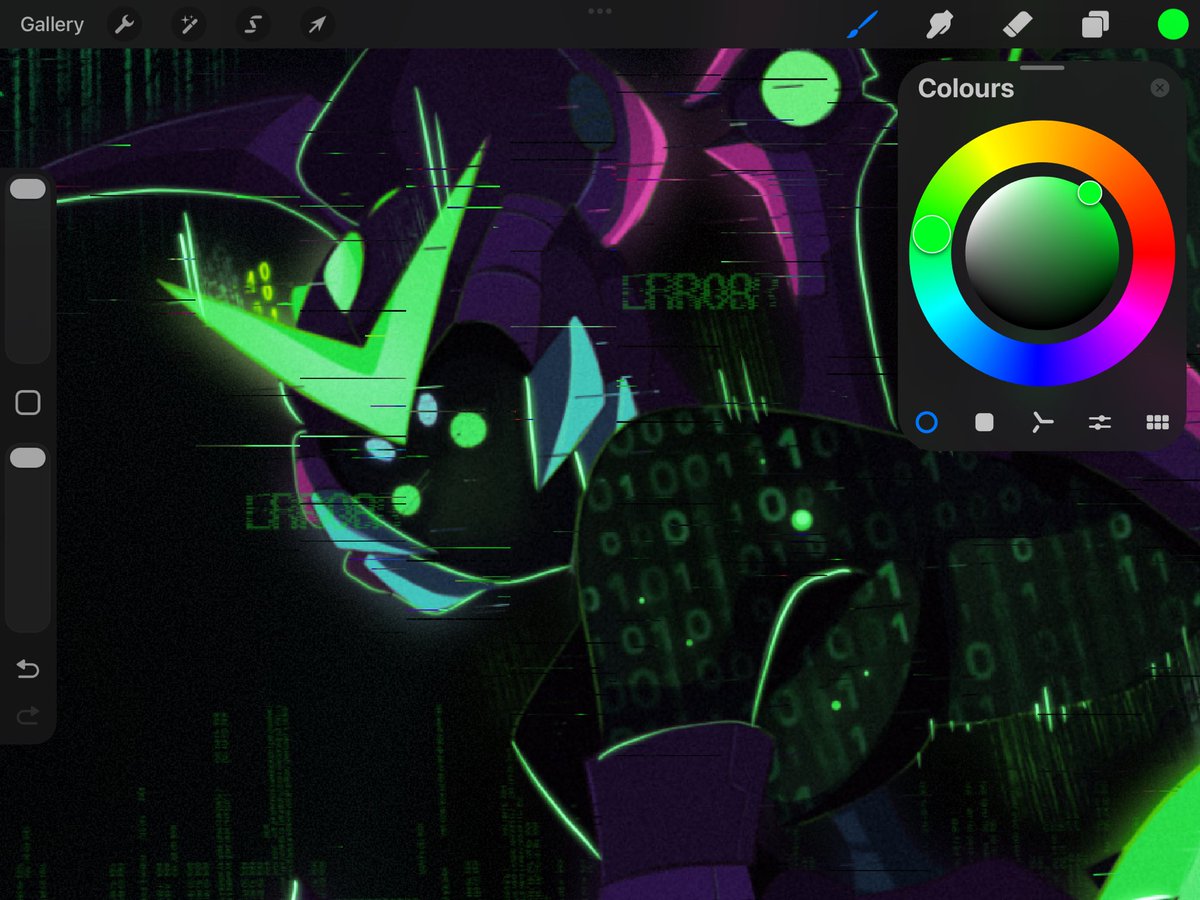Tap the three-dot handle at top centre

click(600, 11)
